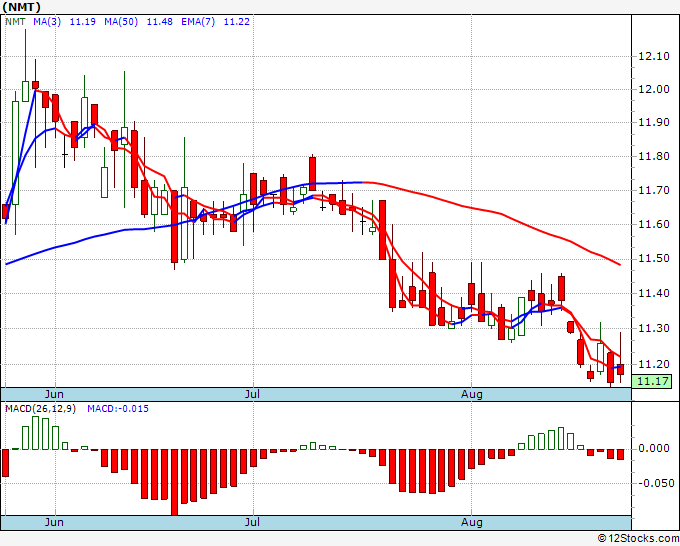
Task: Click the 11.40 price axis label
Action: coord(654,294)
